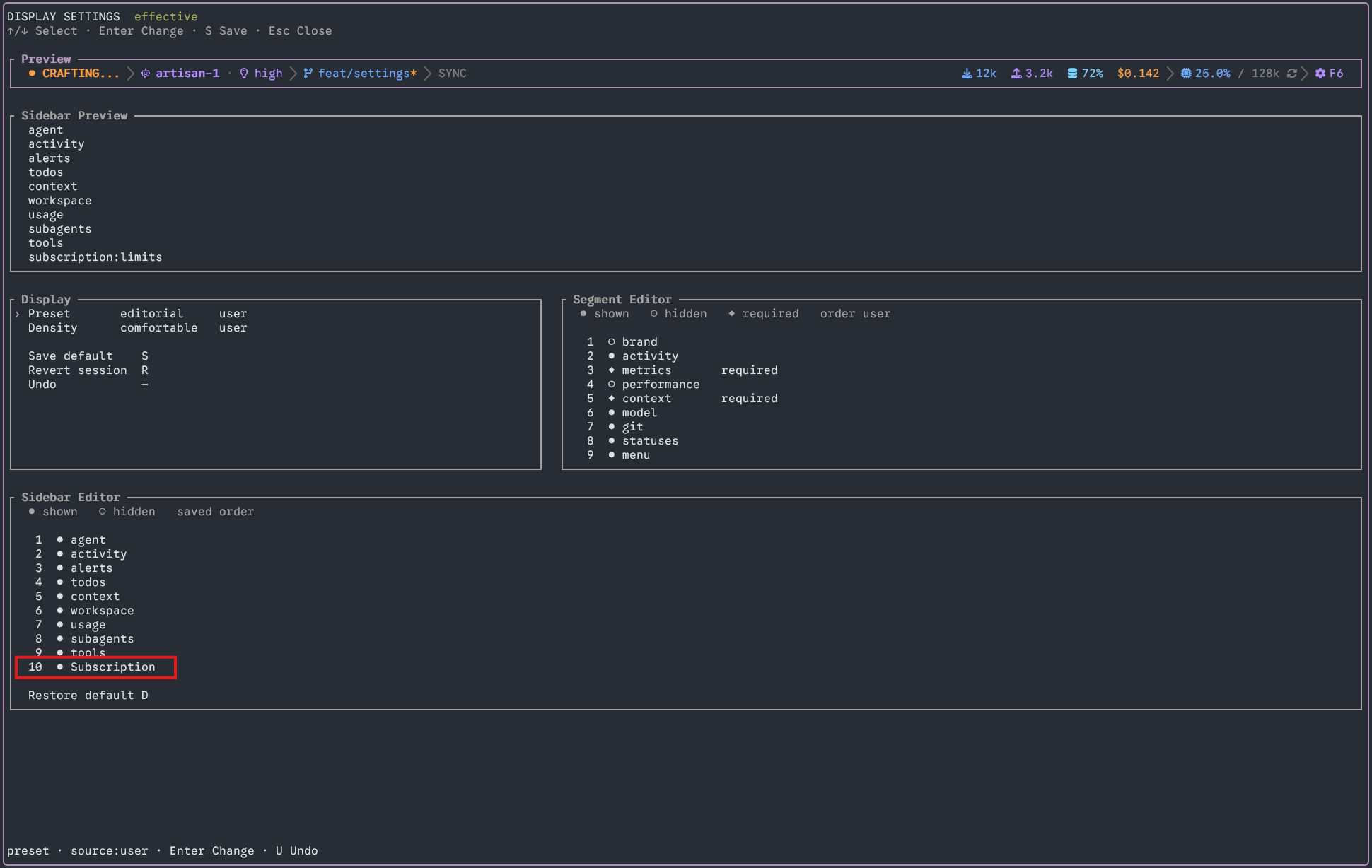Screen dimensions: 1372x868
Task: Toggle visibility of brand segment
Action: pyautogui.click(x=612, y=342)
